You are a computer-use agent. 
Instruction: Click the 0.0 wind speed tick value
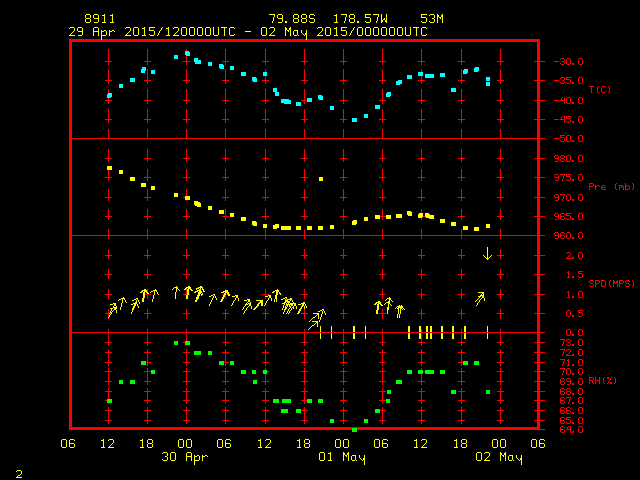point(574,333)
